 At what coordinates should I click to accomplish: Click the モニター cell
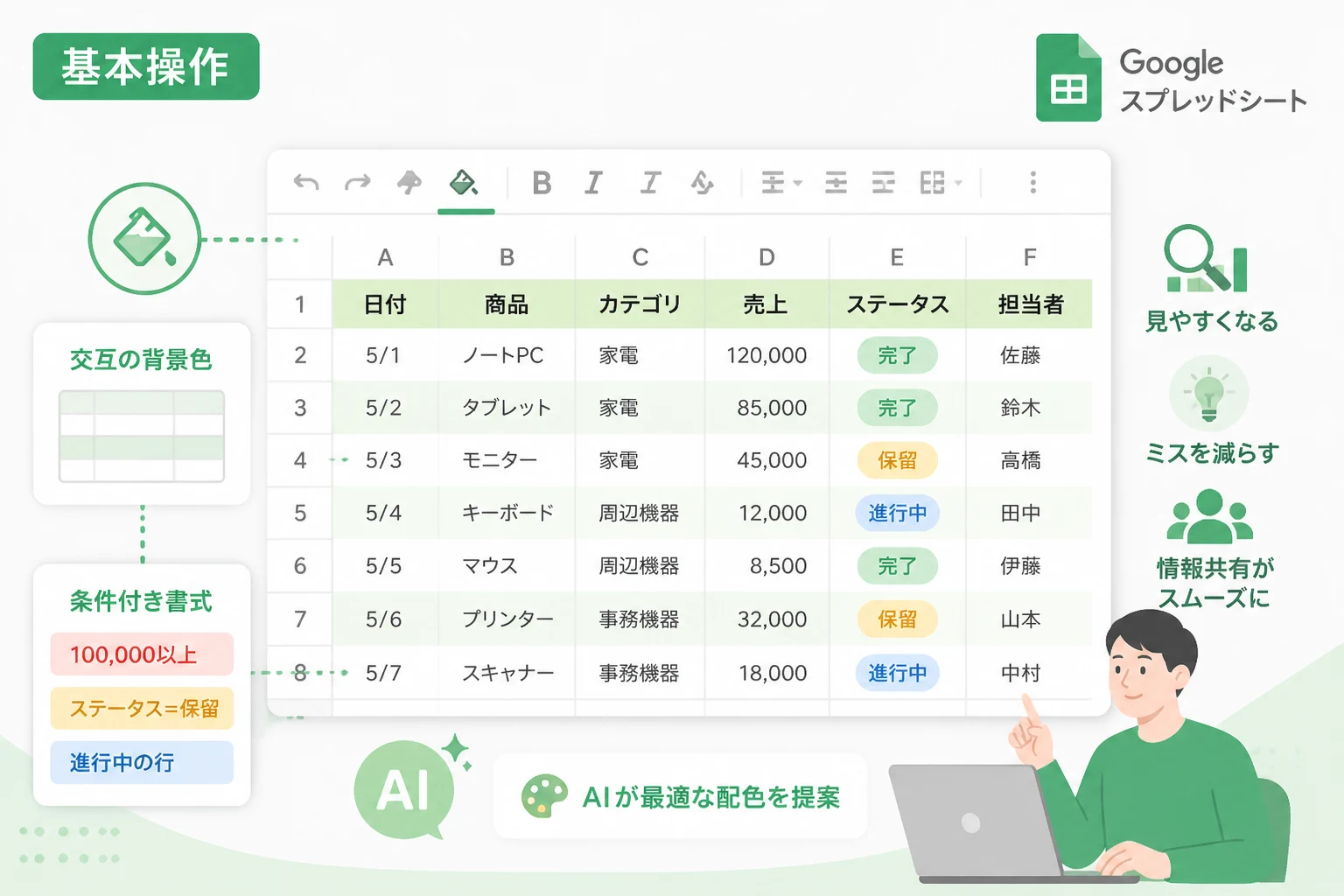(x=507, y=460)
